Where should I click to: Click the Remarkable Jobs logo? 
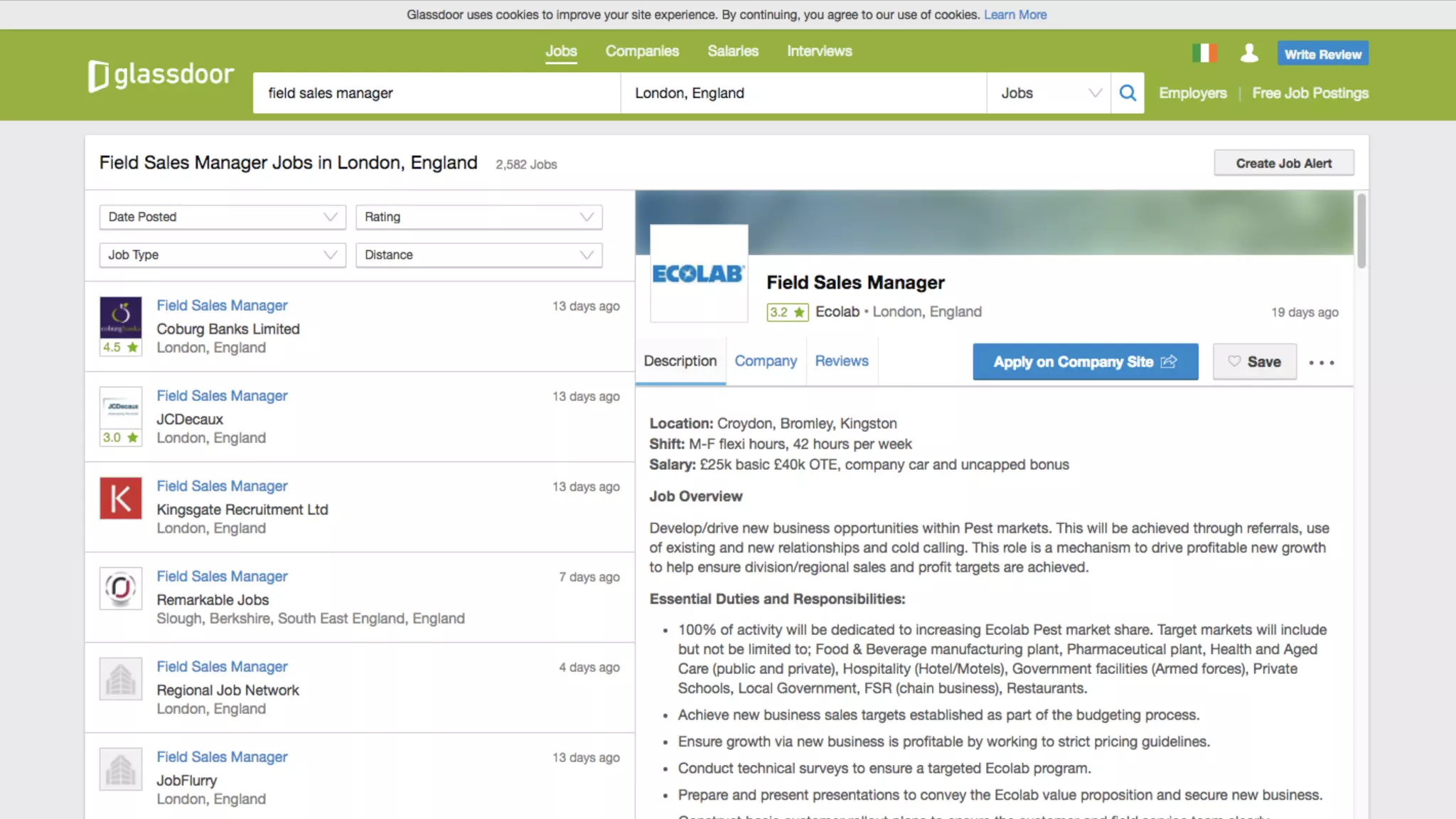(x=120, y=588)
